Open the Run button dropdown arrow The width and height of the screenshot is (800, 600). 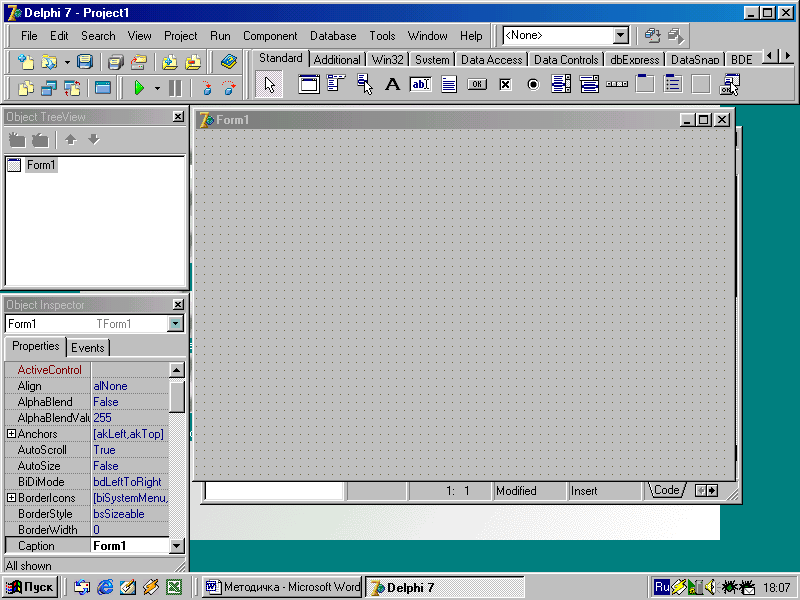coord(157,89)
